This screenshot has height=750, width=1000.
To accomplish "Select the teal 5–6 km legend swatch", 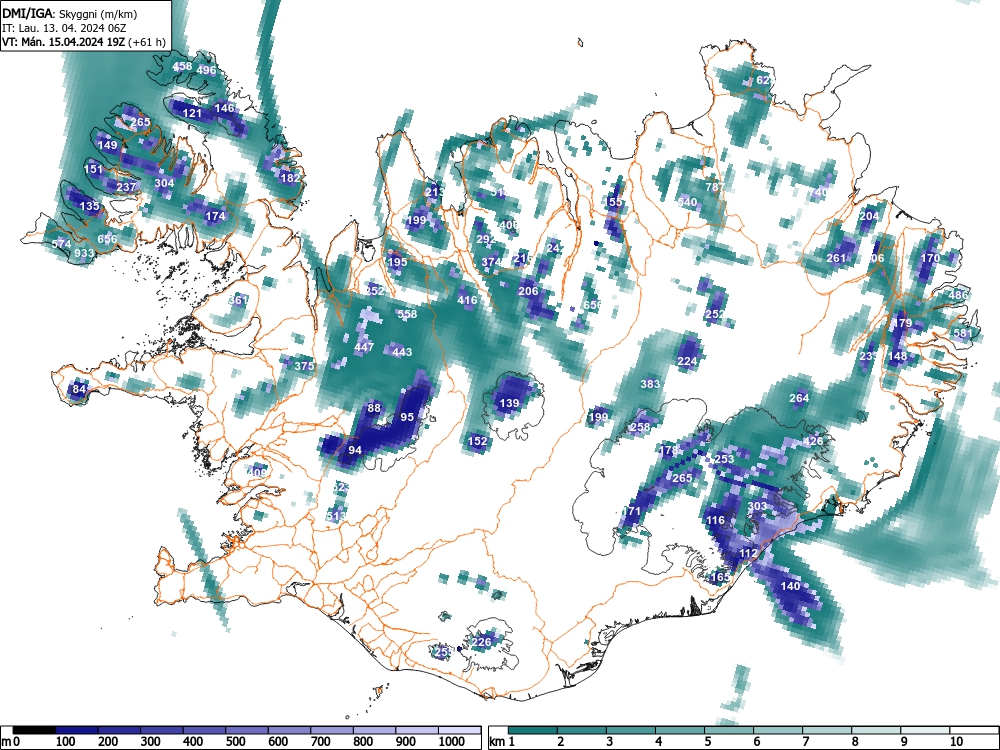I will [729, 730].
